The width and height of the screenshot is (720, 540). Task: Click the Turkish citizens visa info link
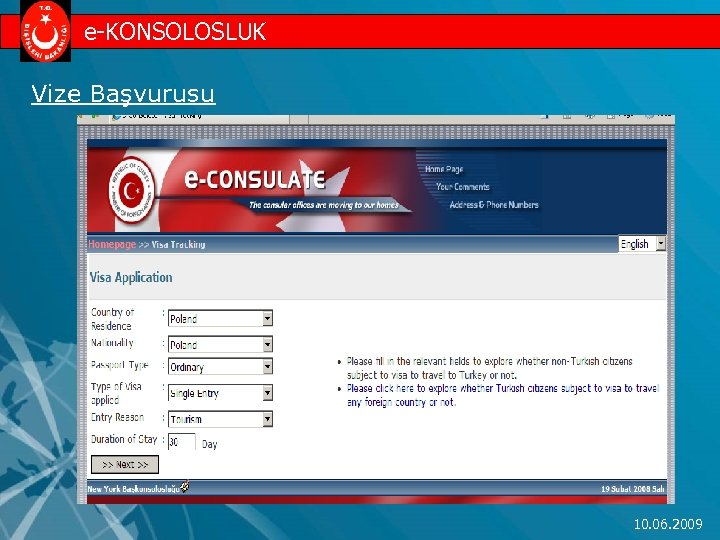tap(503, 395)
